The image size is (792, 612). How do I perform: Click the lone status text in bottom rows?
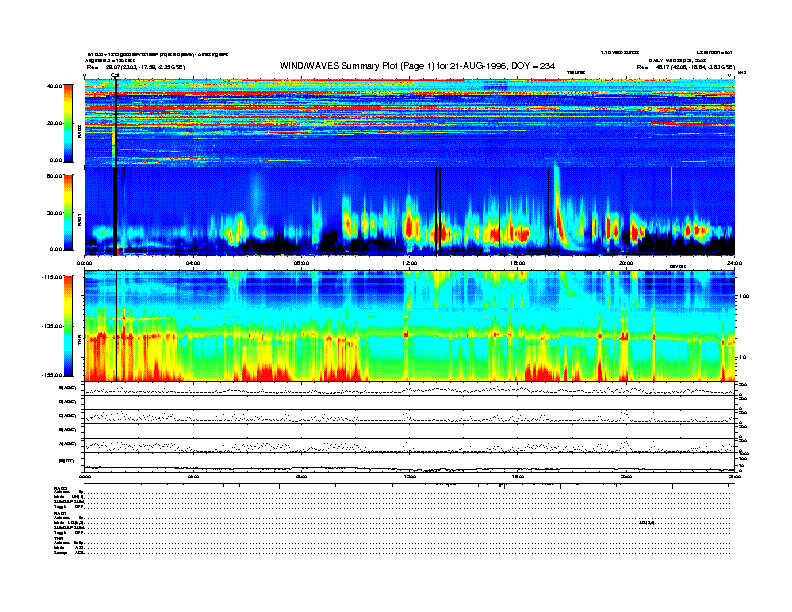(645, 523)
